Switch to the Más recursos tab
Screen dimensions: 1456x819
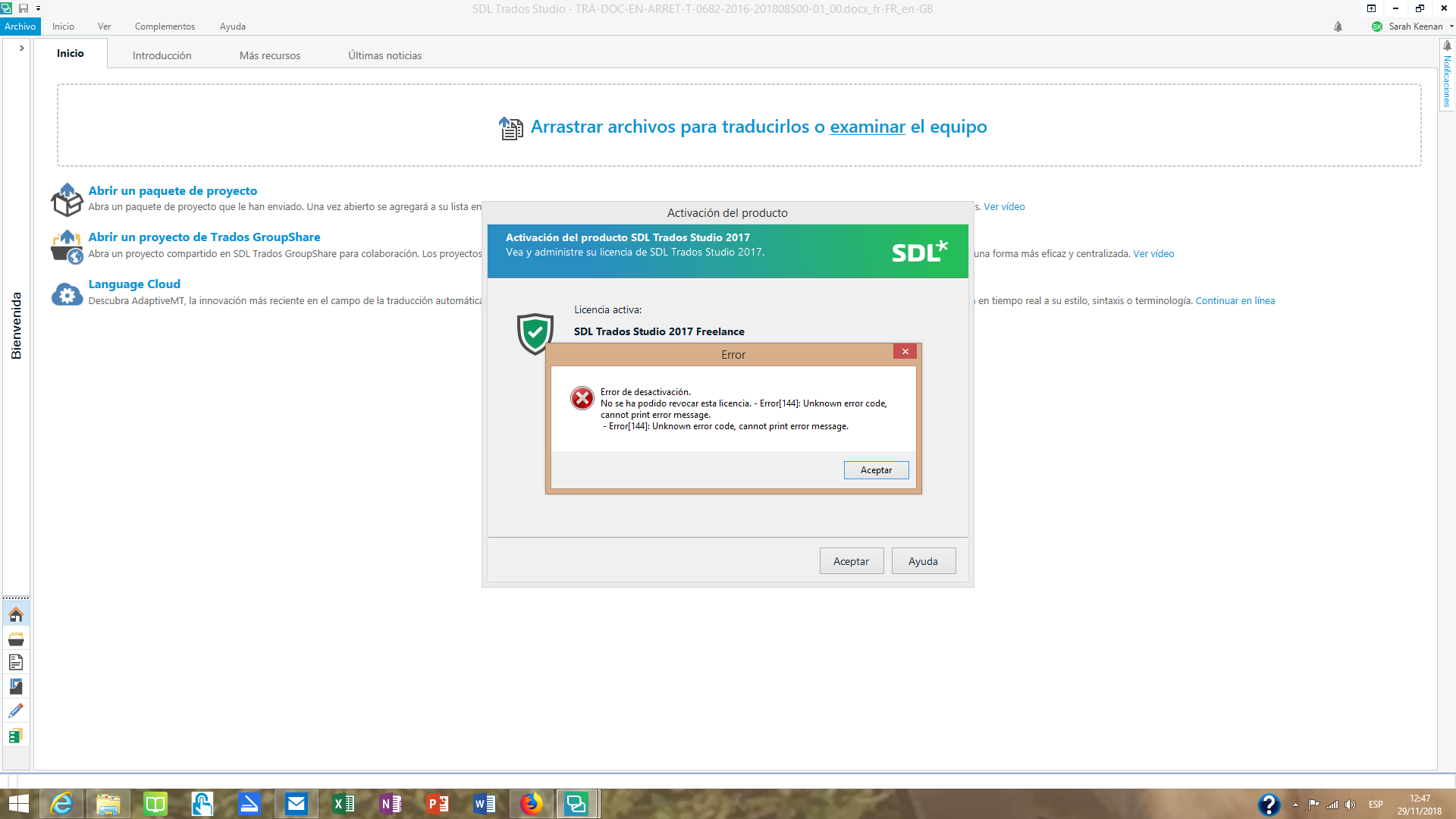(x=269, y=55)
